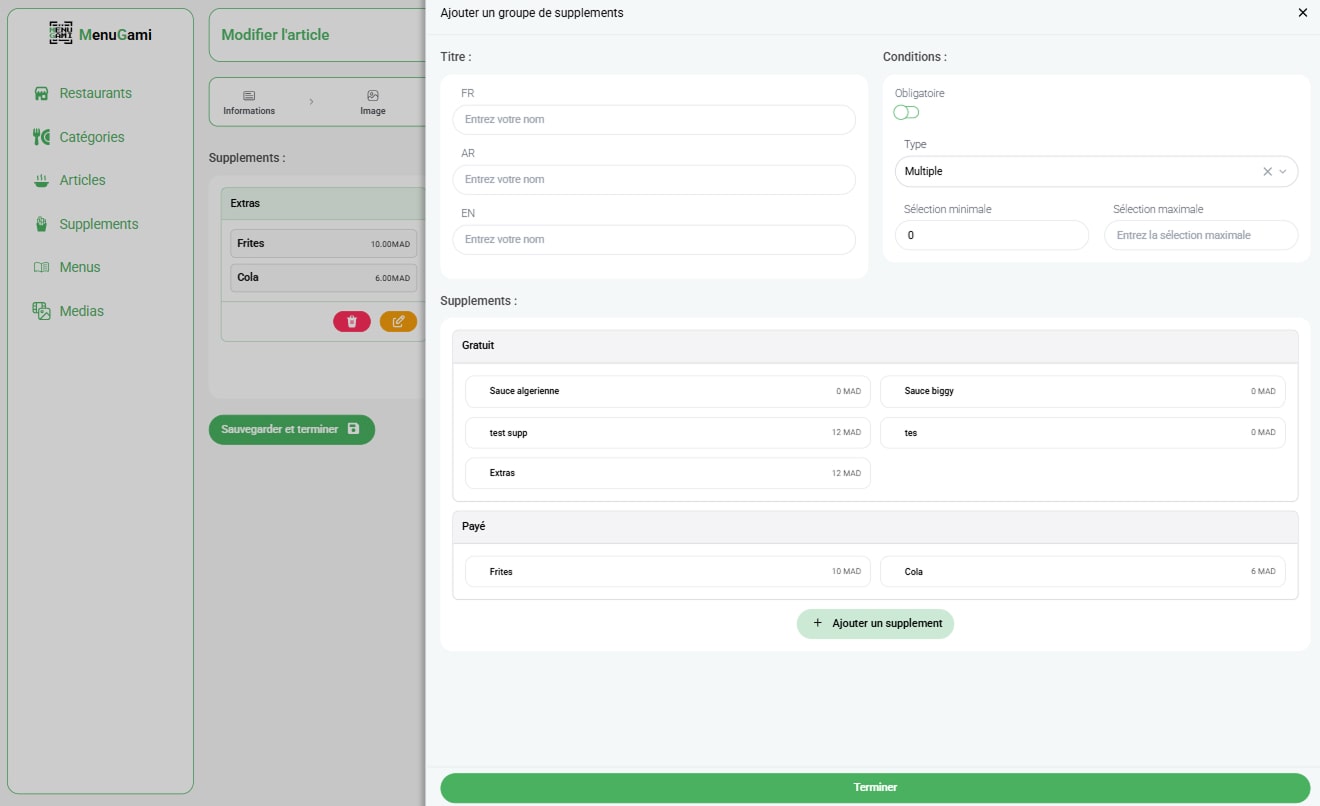Viewport: 1320px width, 806px height.
Task: Enable the Obligatoire toggle switch
Action: point(906,112)
